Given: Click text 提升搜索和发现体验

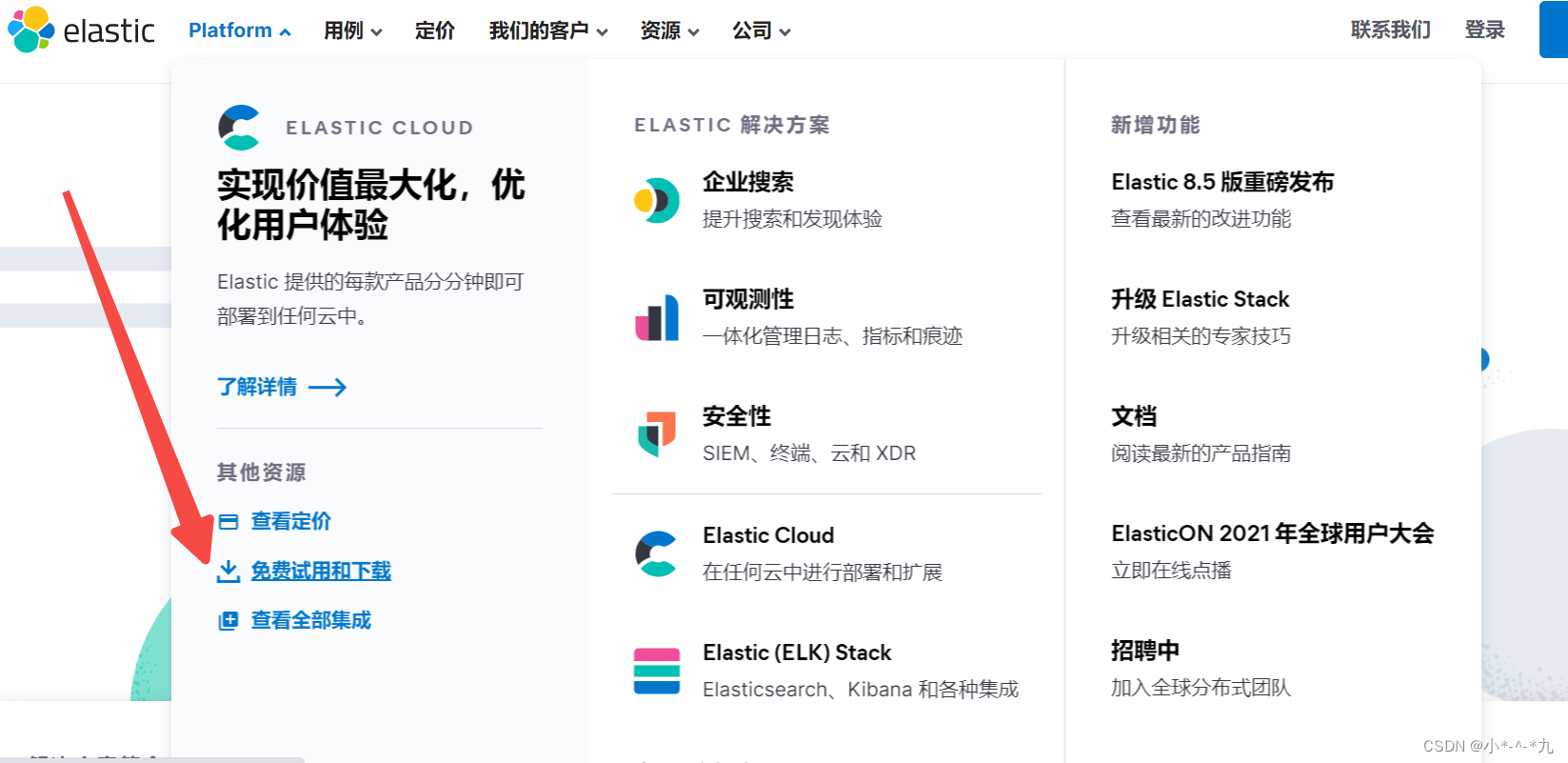Looking at the screenshot, I should [x=792, y=219].
